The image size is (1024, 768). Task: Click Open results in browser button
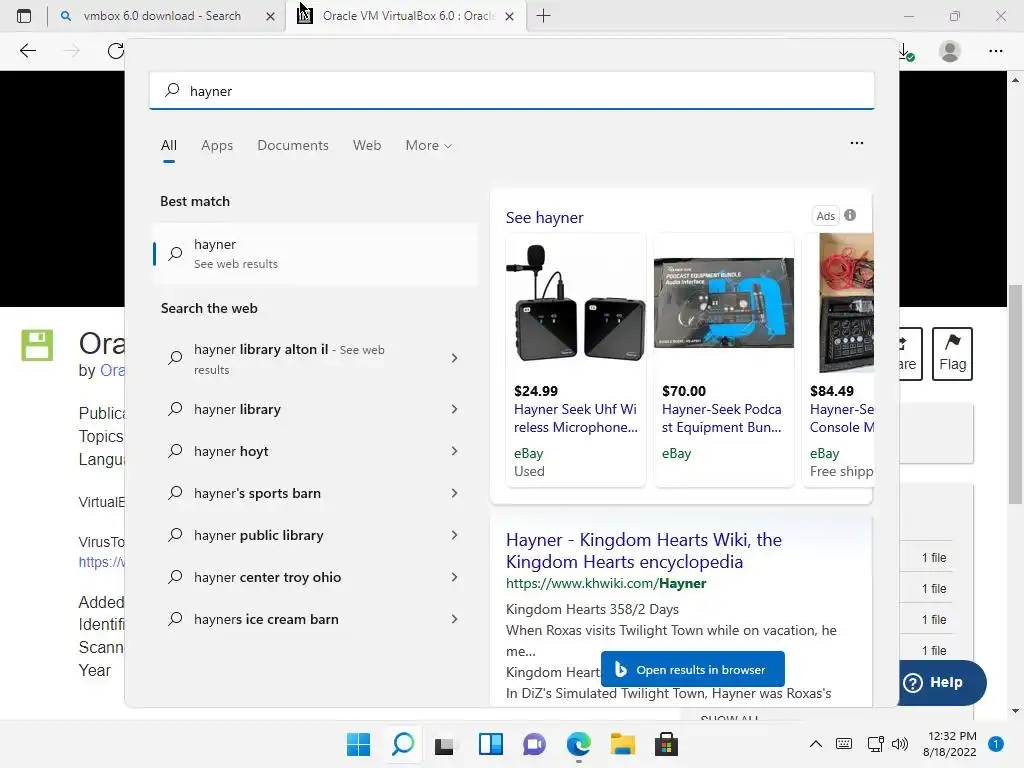pos(693,669)
